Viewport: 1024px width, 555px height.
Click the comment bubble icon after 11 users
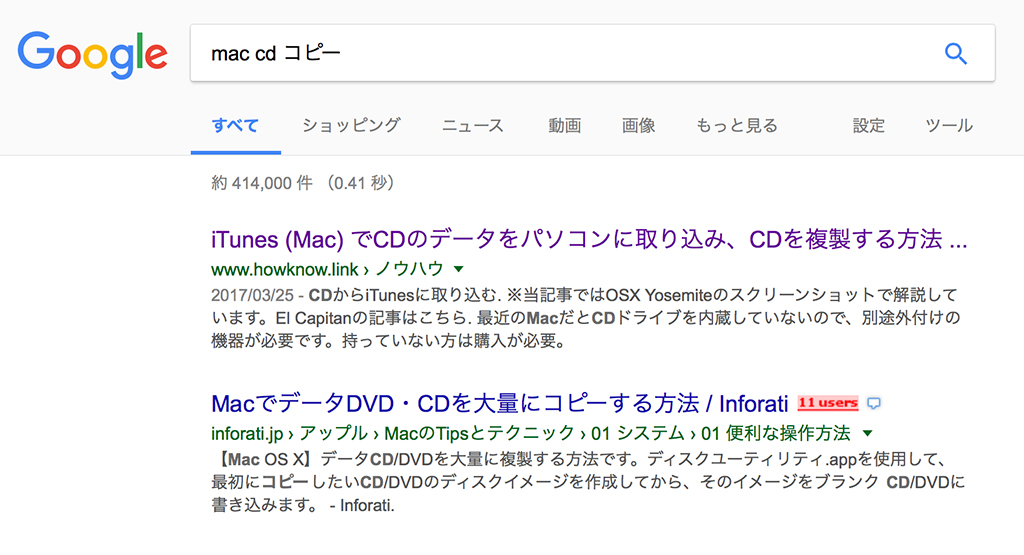(x=873, y=404)
